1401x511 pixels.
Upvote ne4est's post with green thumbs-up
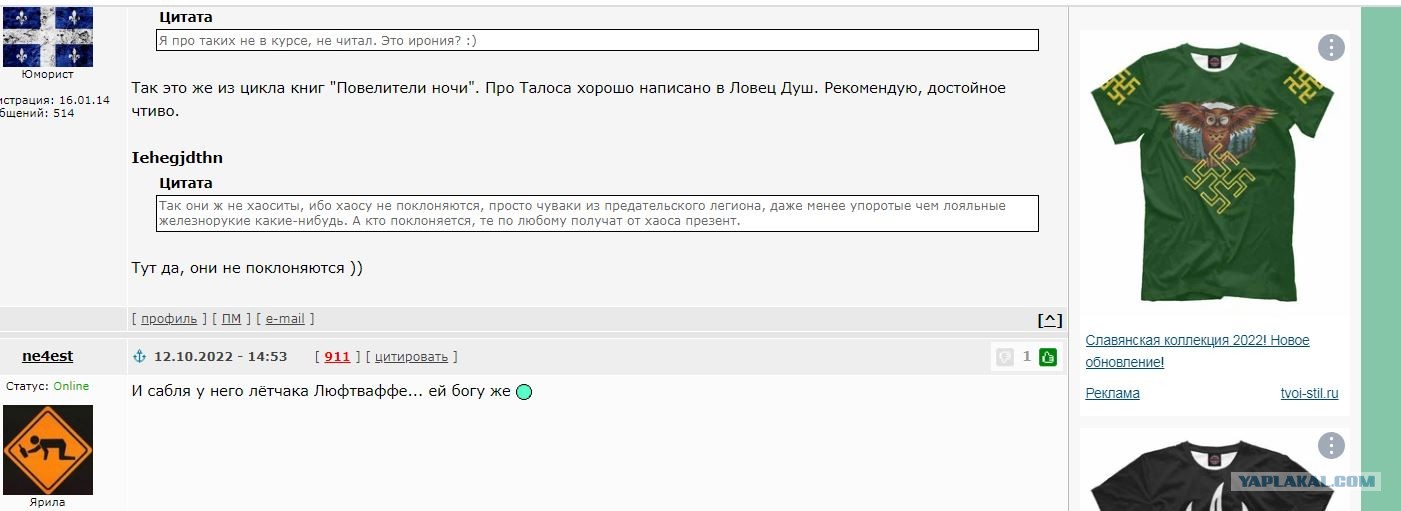pos(1047,356)
